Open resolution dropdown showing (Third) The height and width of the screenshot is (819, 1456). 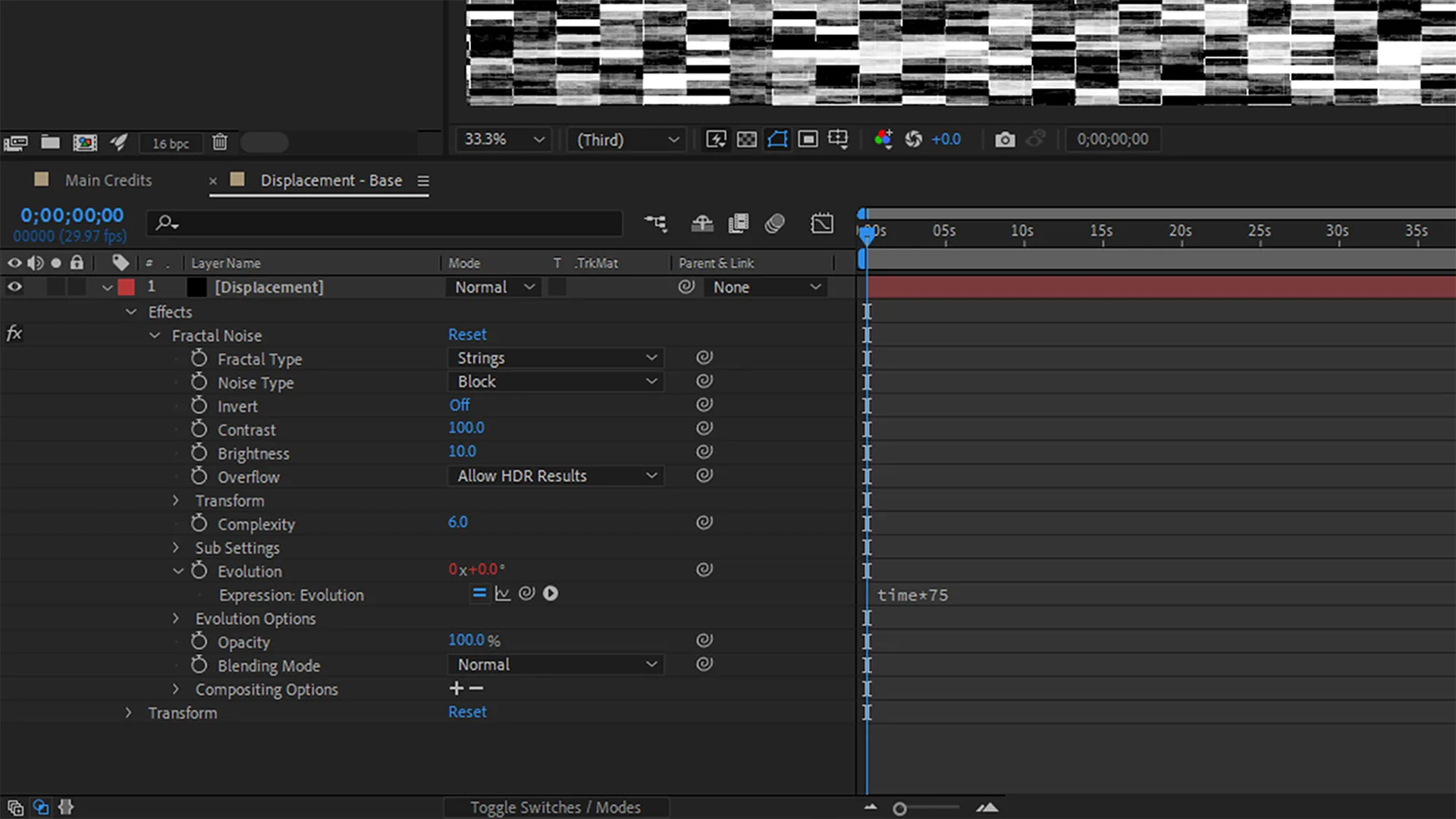tap(627, 140)
